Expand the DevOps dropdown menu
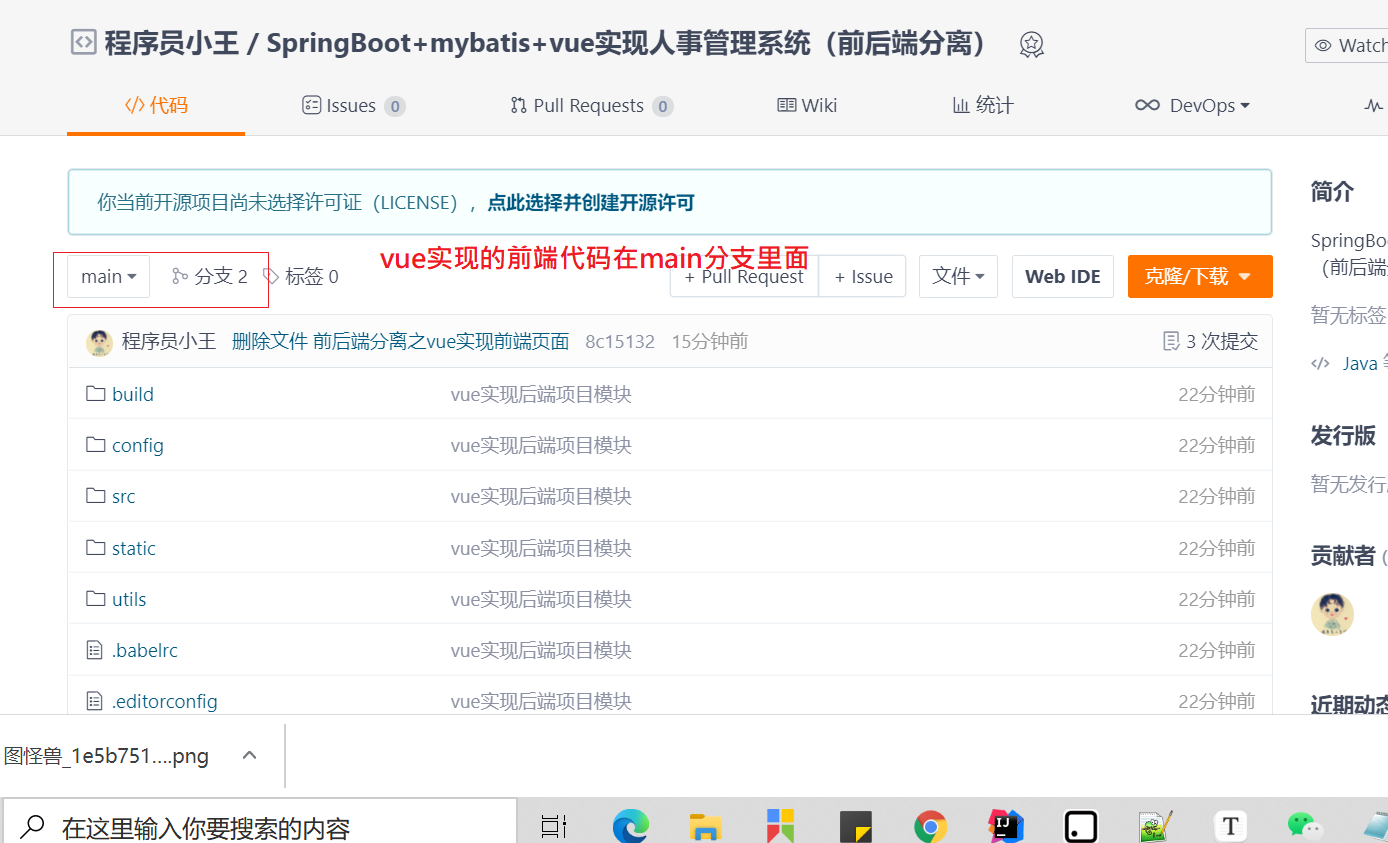 point(1192,106)
